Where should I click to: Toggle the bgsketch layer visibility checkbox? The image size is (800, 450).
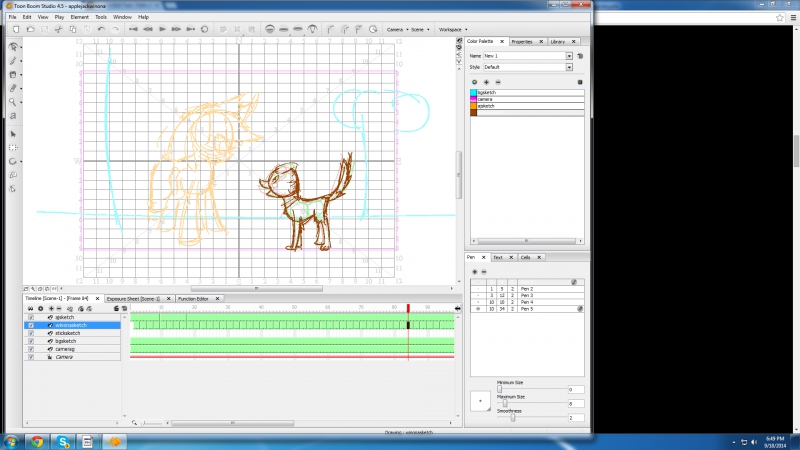click(x=31, y=340)
